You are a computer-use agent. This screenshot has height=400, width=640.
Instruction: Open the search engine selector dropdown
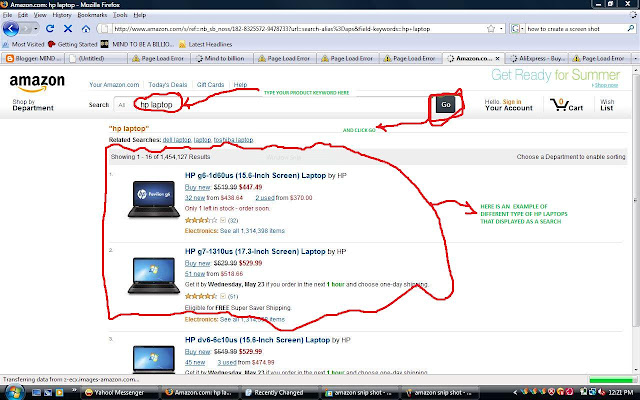518,29
